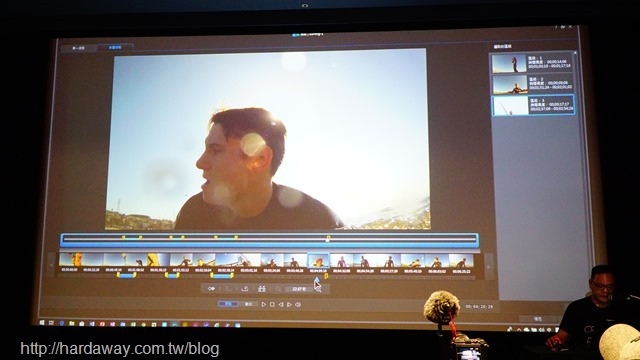Step forward one frame with next-frame arrow
Viewport: 640px width, 360px height.
289,304
